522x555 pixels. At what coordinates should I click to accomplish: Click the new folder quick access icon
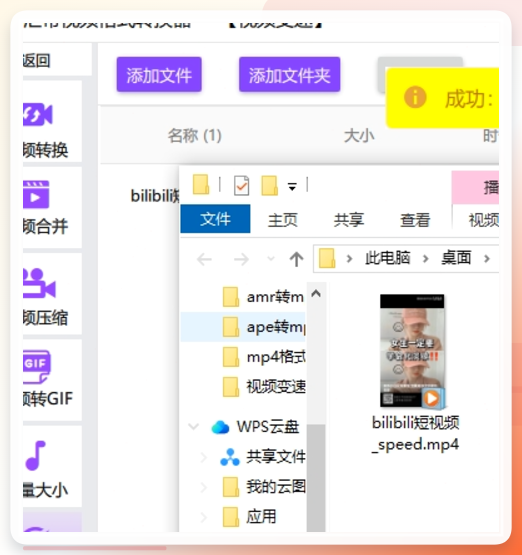tap(270, 185)
